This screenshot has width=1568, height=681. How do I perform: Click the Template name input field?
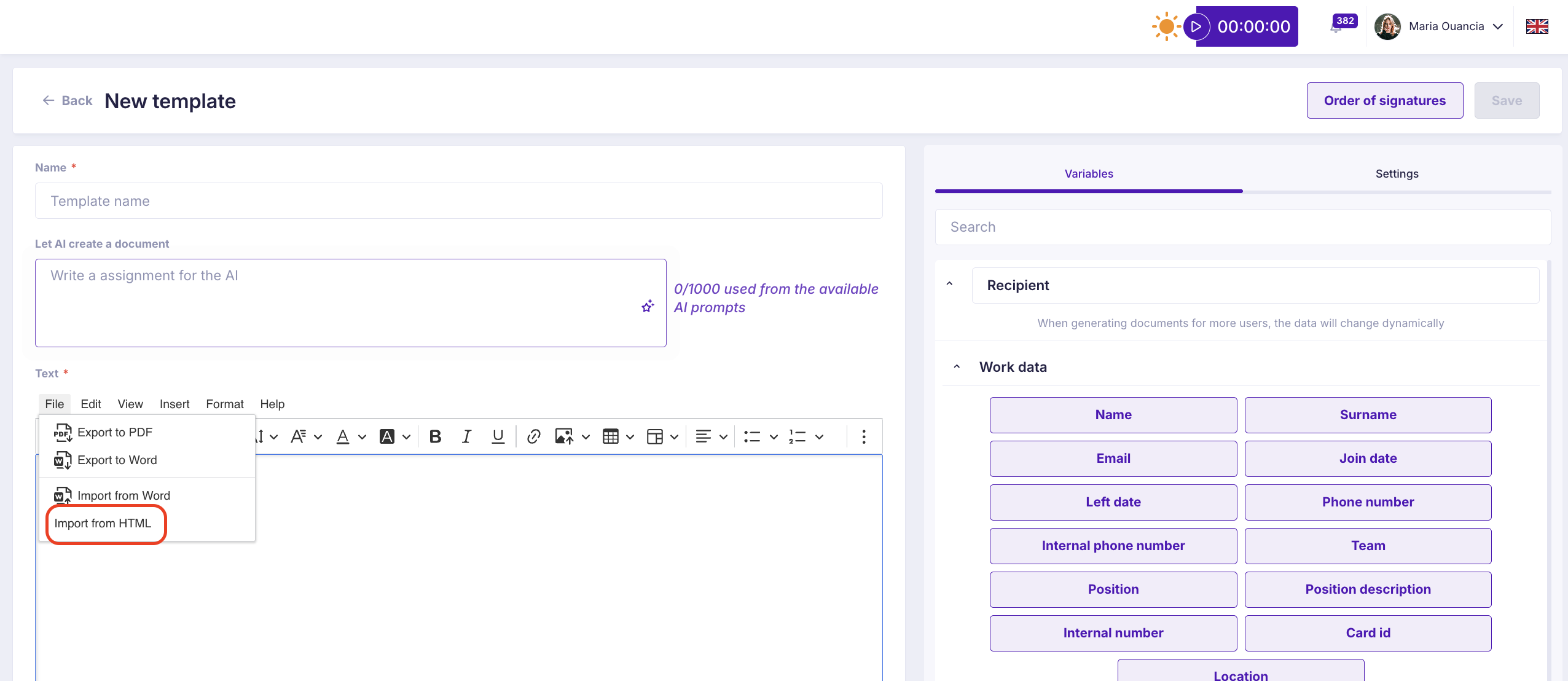click(458, 201)
